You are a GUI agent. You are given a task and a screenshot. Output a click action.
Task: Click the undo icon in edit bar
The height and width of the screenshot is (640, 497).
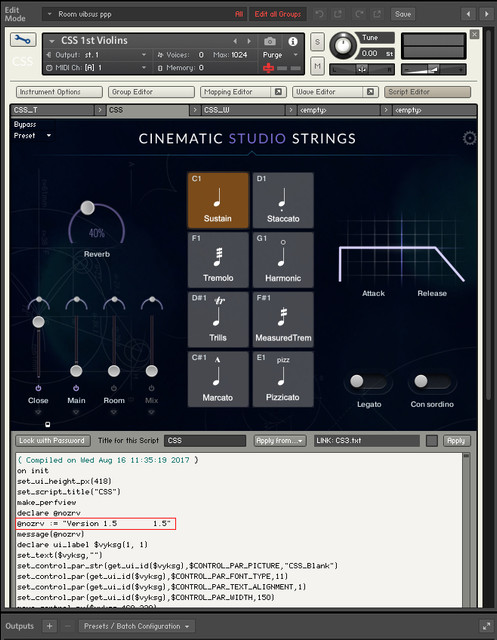point(320,14)
